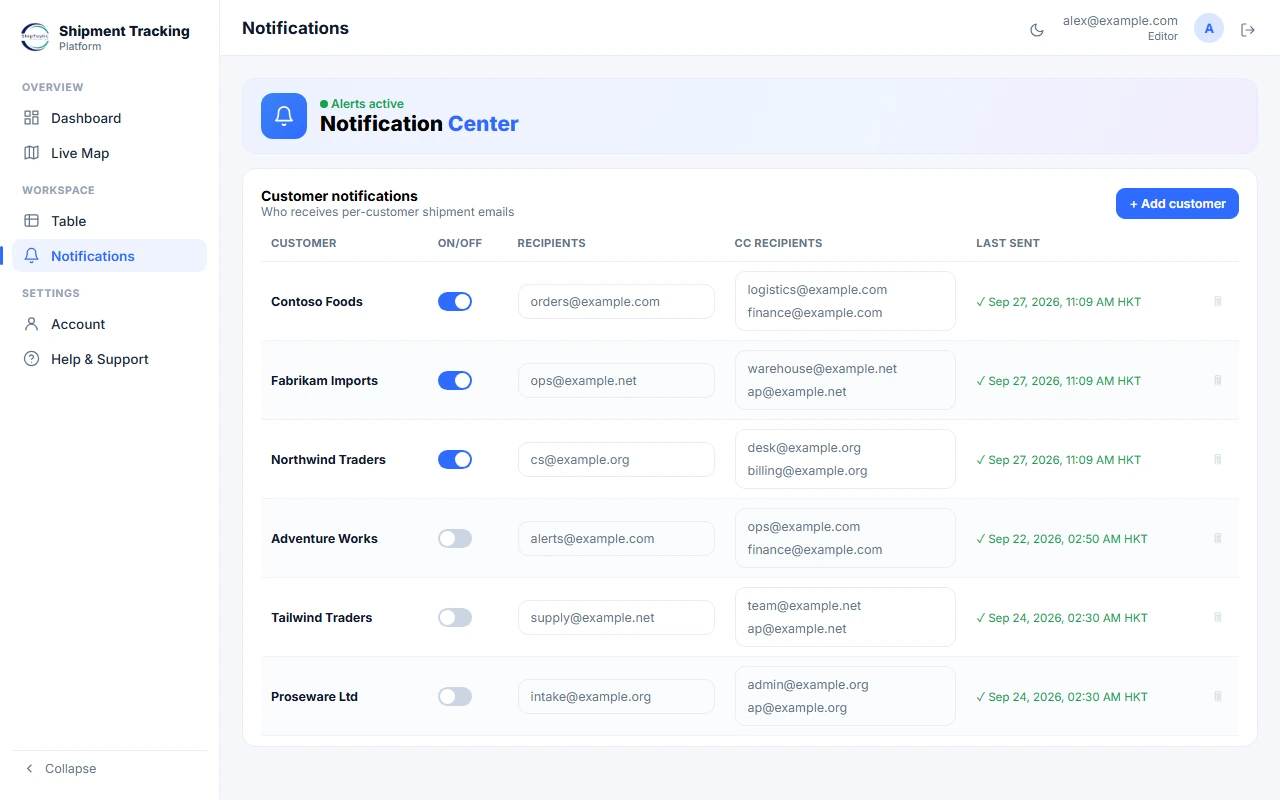Screen dimensions: 1280x800
Task: Click the blue notification bell icon
Action: tap(284, 116)
